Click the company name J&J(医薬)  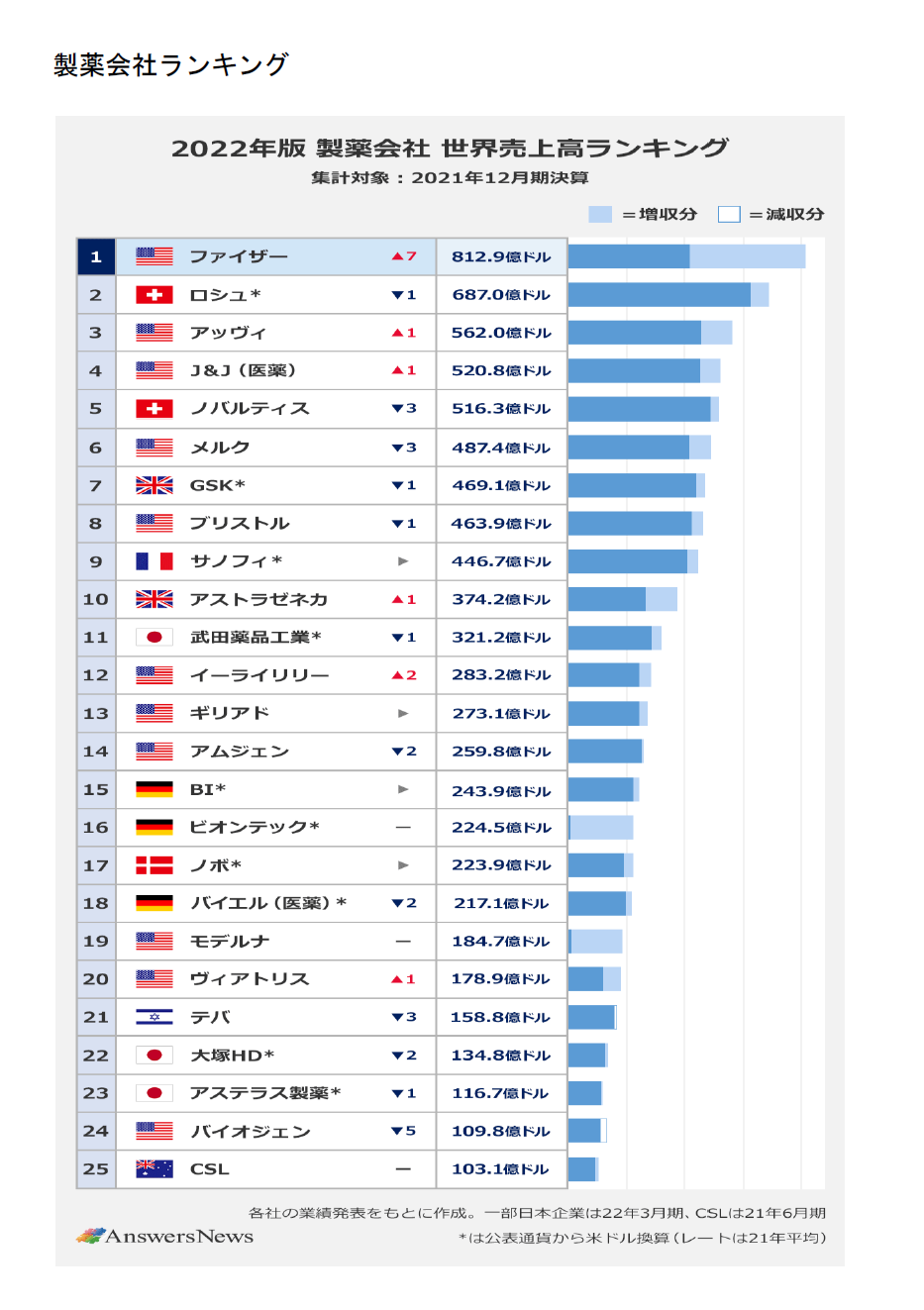pos(244,370)
